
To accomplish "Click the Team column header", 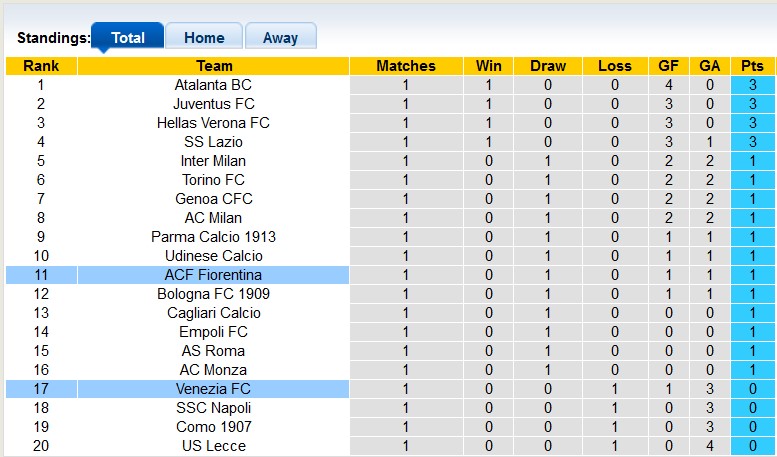I will pyautogui.click(x=214, y=66).
